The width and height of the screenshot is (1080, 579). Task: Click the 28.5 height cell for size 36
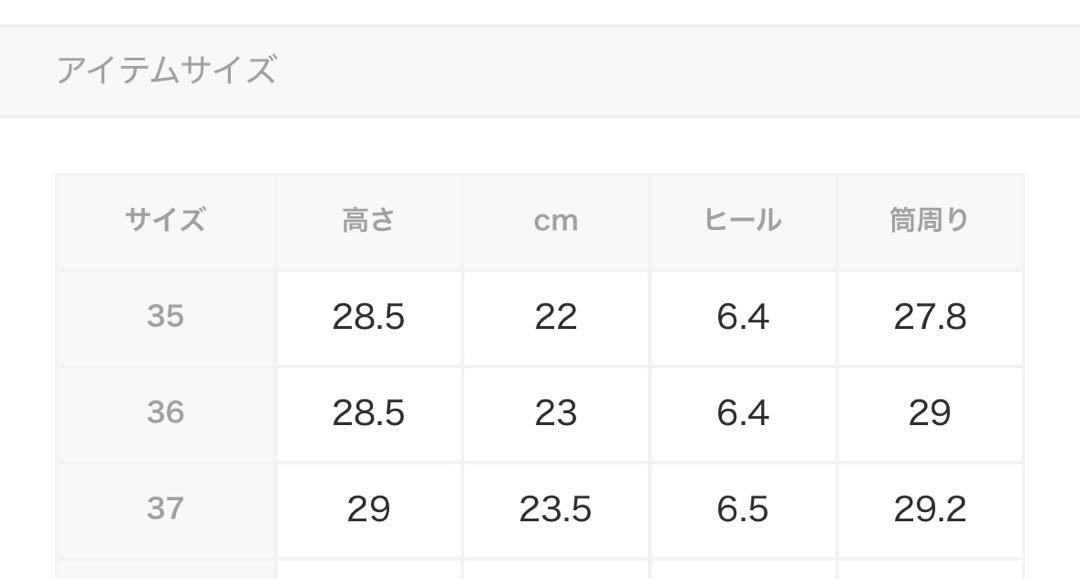(368, 414)
